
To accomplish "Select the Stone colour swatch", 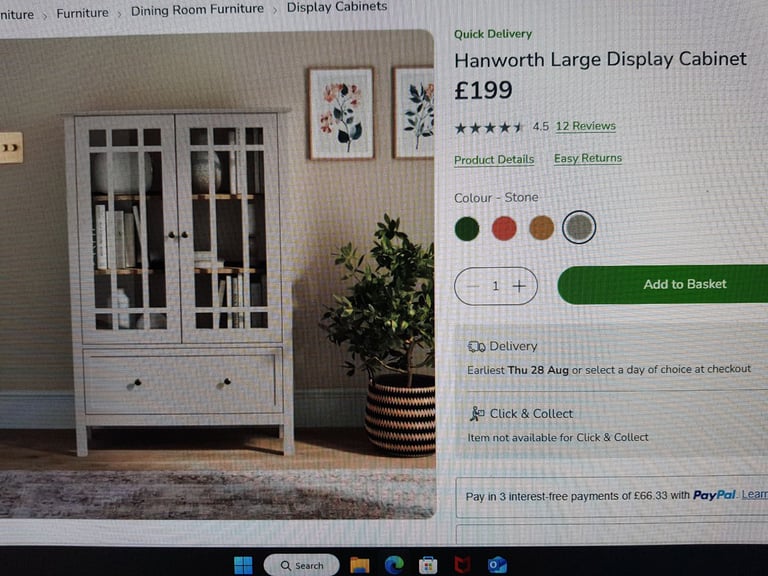I will (579, 227).
